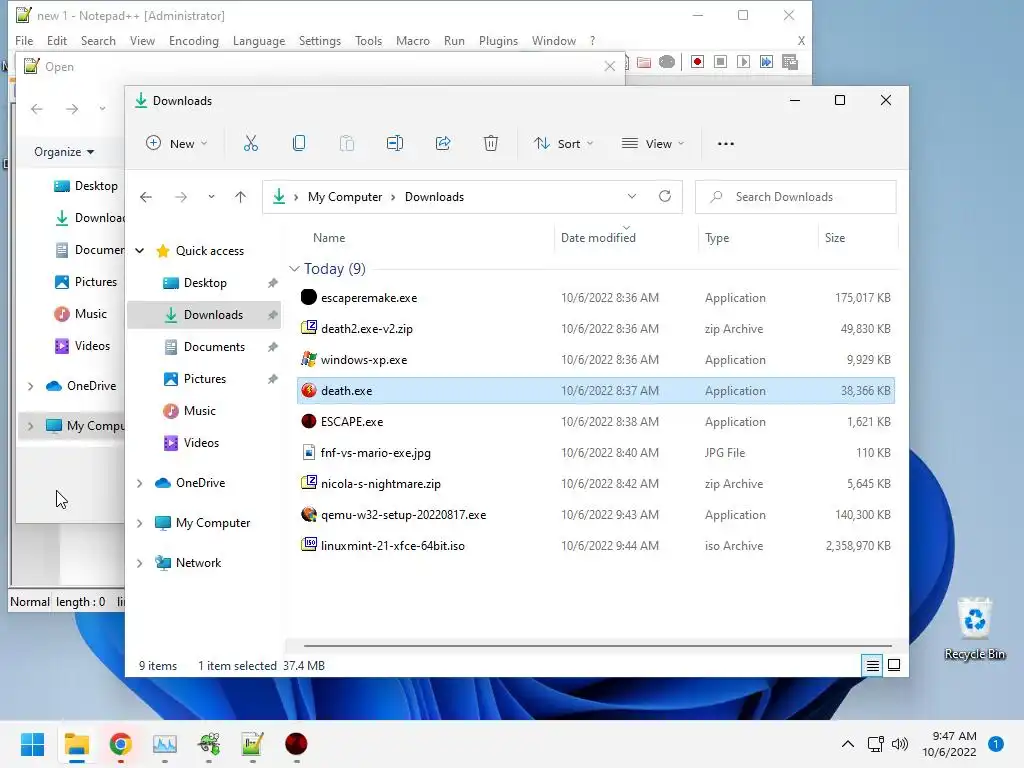The height and width of the screenshot is (768, 1024).
Task: Expand the OneDrive node in Explorer sidebar
Action: coord(140,483)
